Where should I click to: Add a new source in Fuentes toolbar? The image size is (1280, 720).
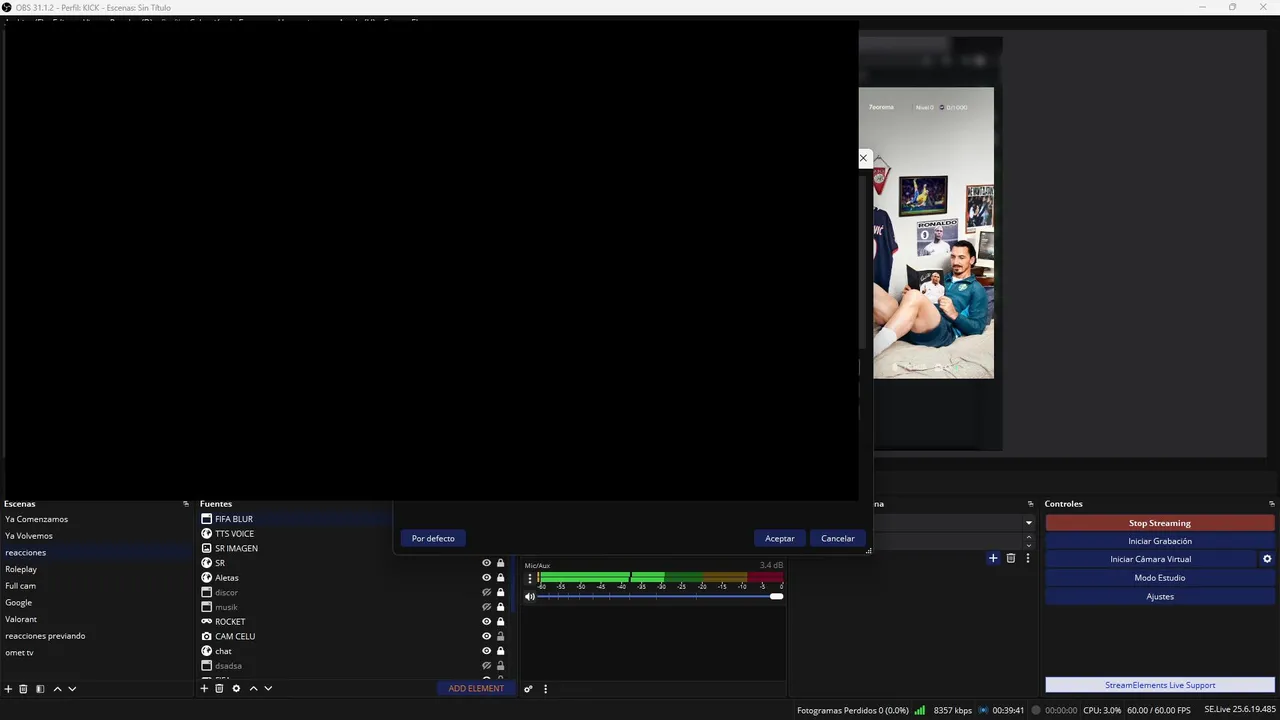[204, 689]
